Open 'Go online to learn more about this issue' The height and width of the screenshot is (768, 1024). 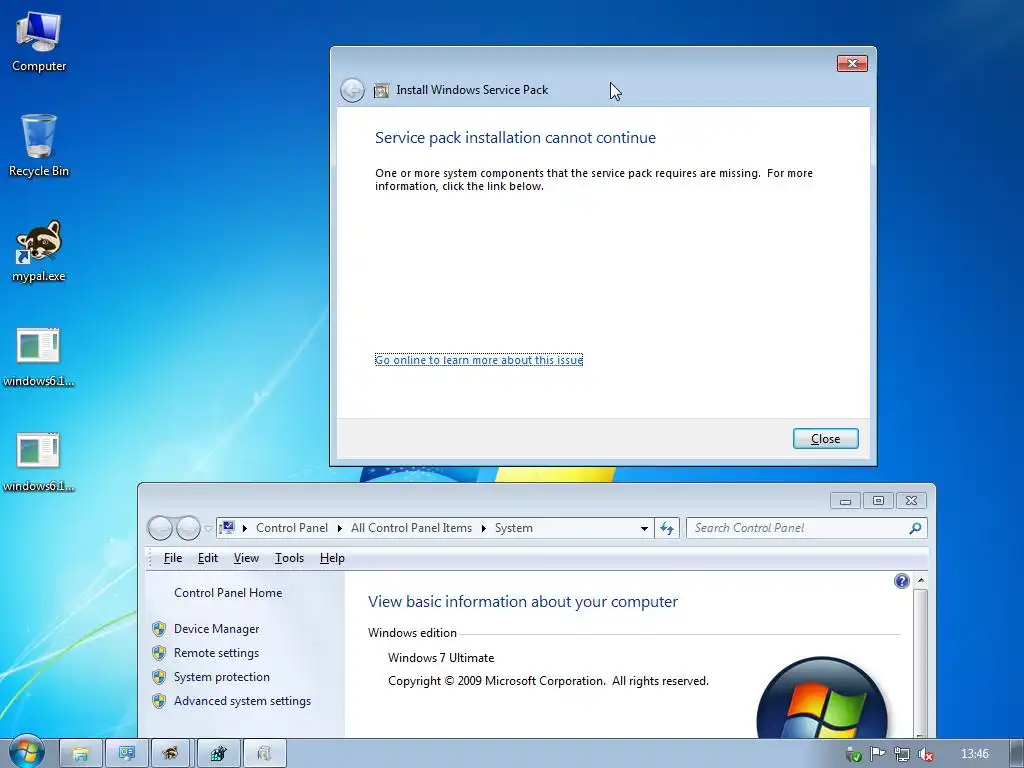pyautogui.click(x=479, y=360)
